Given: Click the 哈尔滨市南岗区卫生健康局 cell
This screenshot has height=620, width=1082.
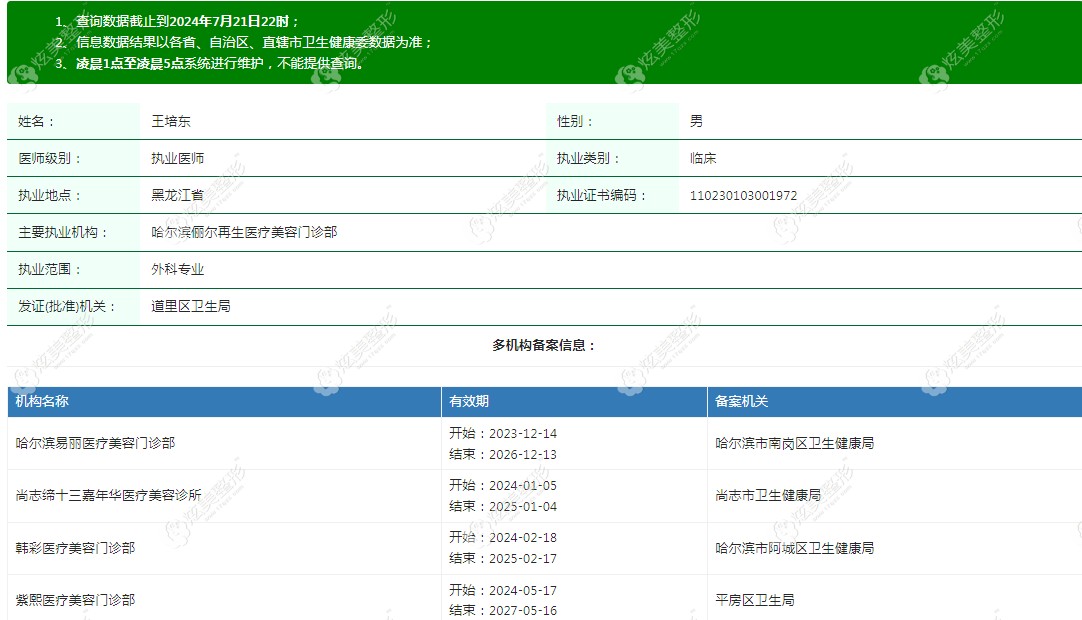Looking at the screenshot, I should (794, 443).
